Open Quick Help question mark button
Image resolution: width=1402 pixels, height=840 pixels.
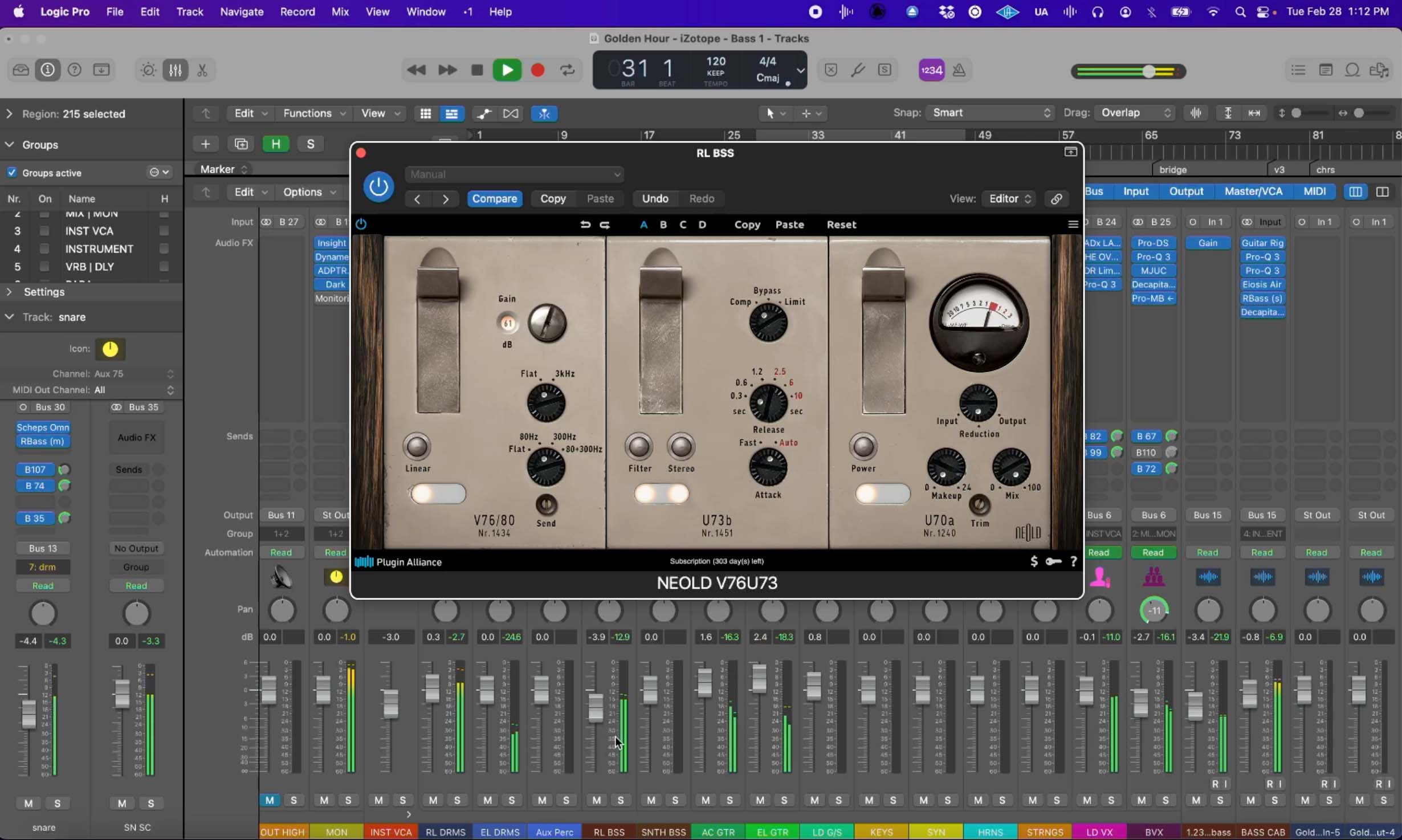(x=75, y=70)
